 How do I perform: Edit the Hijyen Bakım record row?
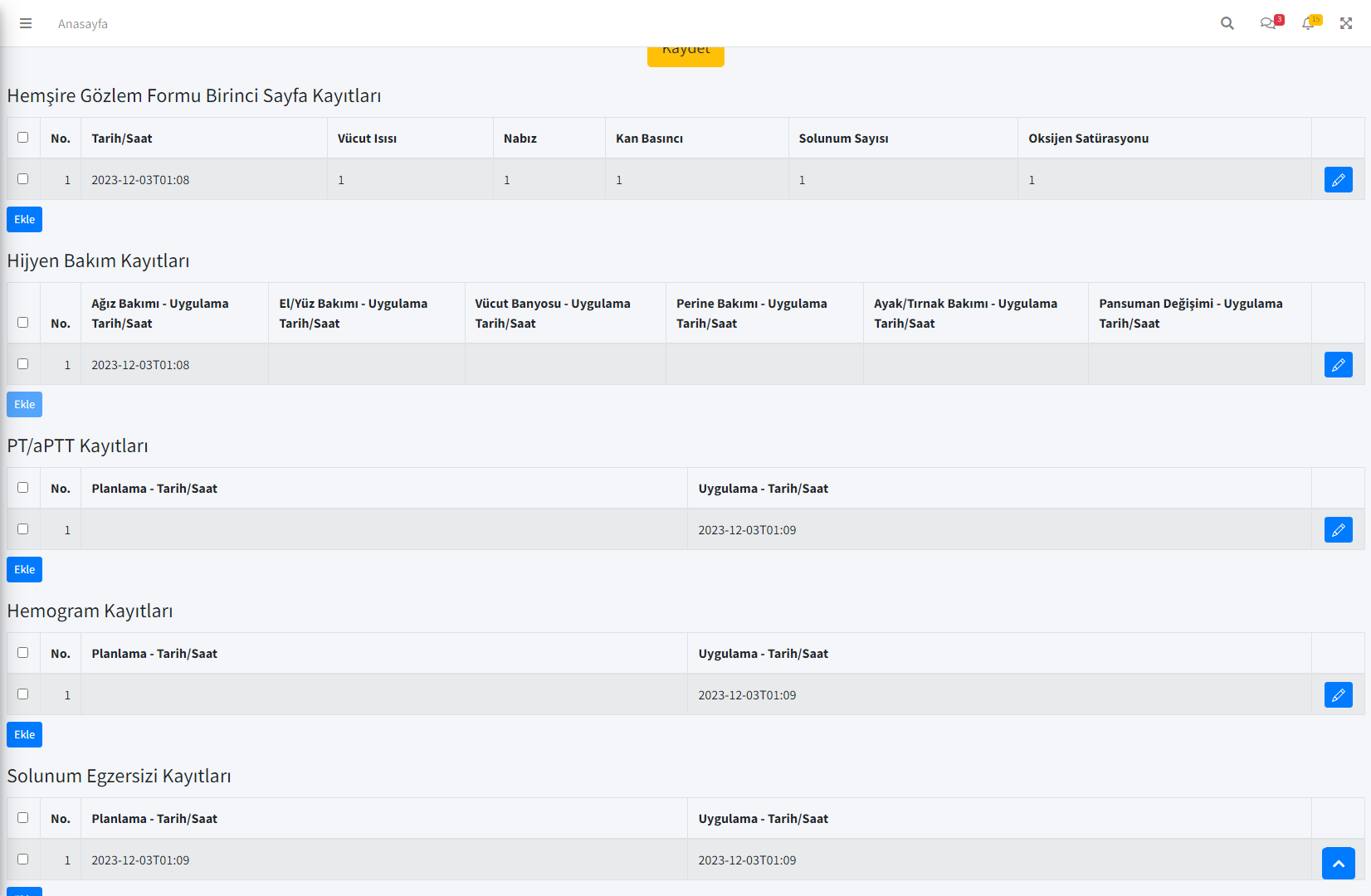1338,364
